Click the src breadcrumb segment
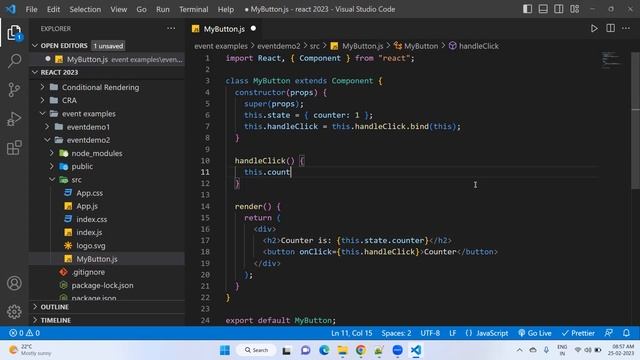The height and width of the screenshot is (360, 640). (315, 46)
